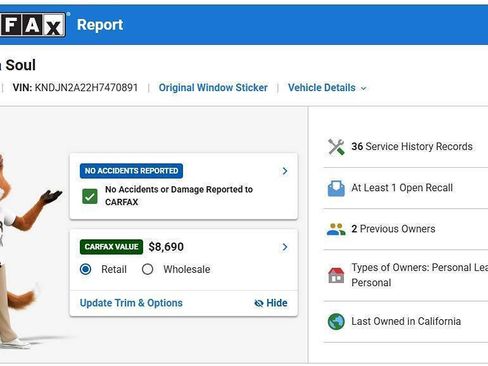Open the No Accidents Reported chevron
Image resolution: width=488 pixels, height=366 pixels.
(285, 171)
